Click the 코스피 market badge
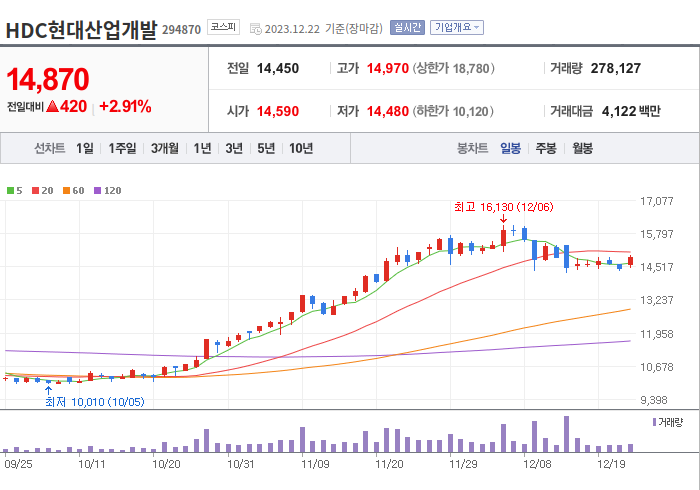Image resolution: width=700 pixels, height=490 pixels. point(223,27)
